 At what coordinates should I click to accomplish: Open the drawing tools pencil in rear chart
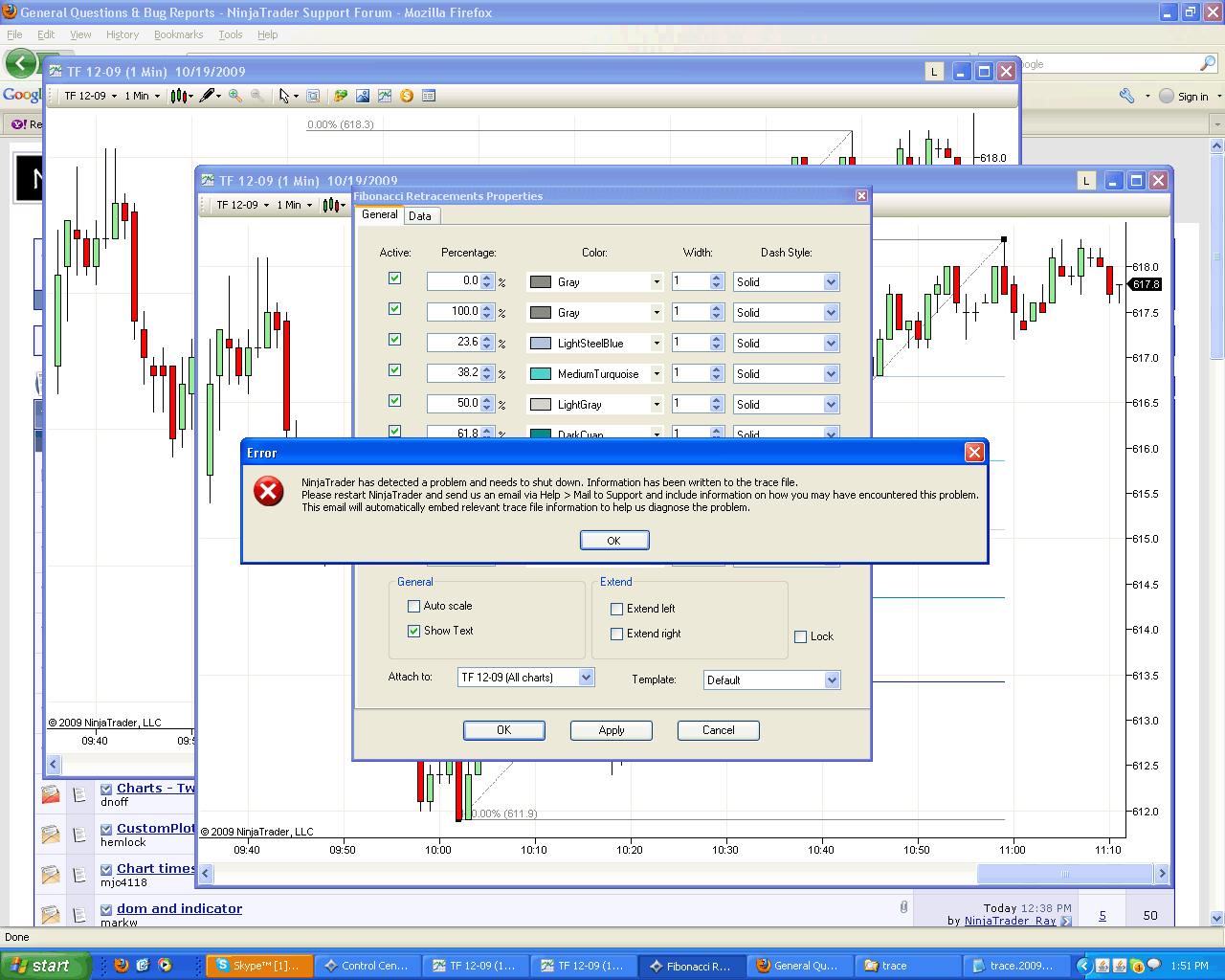click(208, 96)
